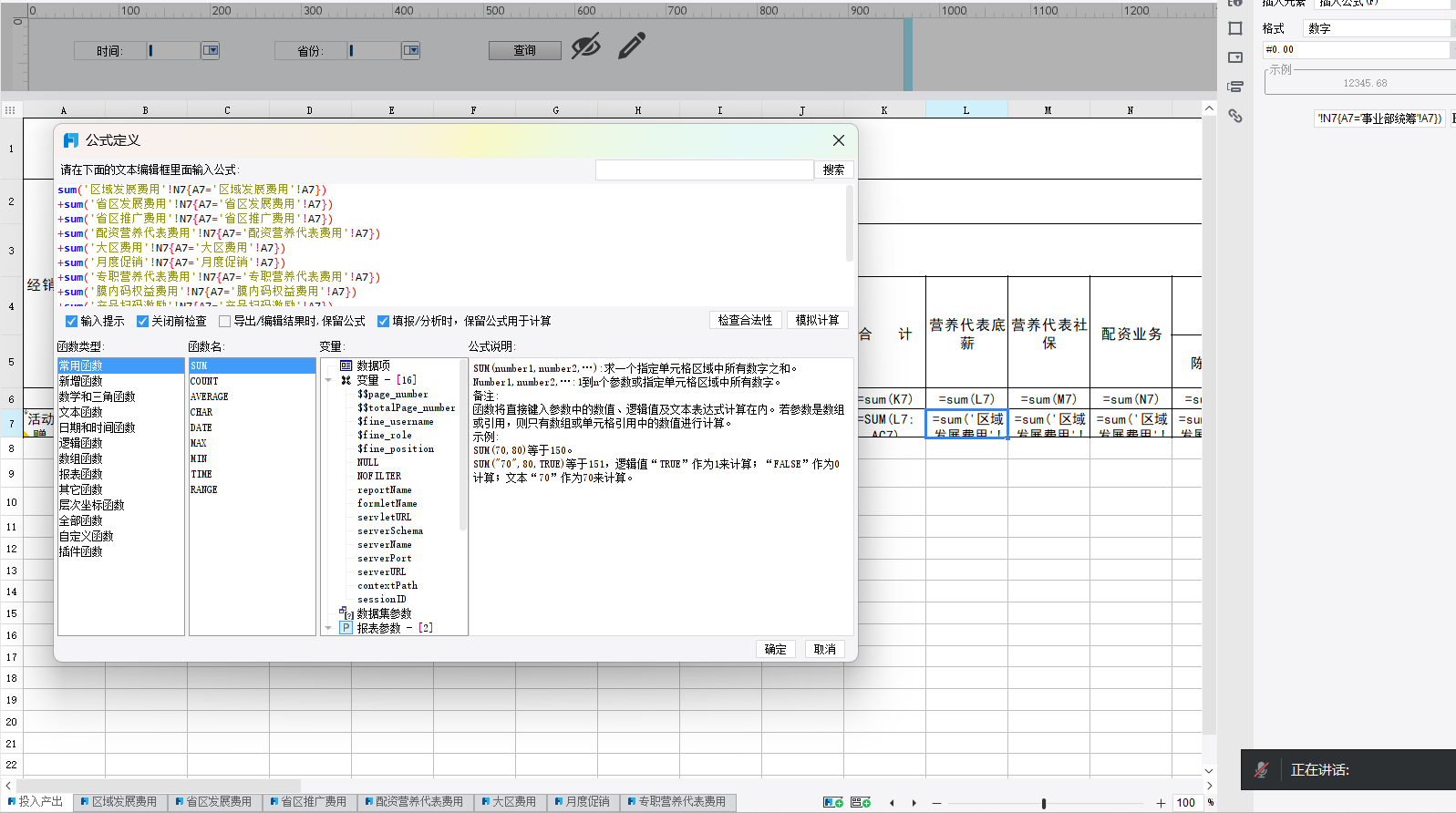Screen dimensions: 1456x813
Task: Click the 模拟计算 button
Action: click(x=817, y=320)
